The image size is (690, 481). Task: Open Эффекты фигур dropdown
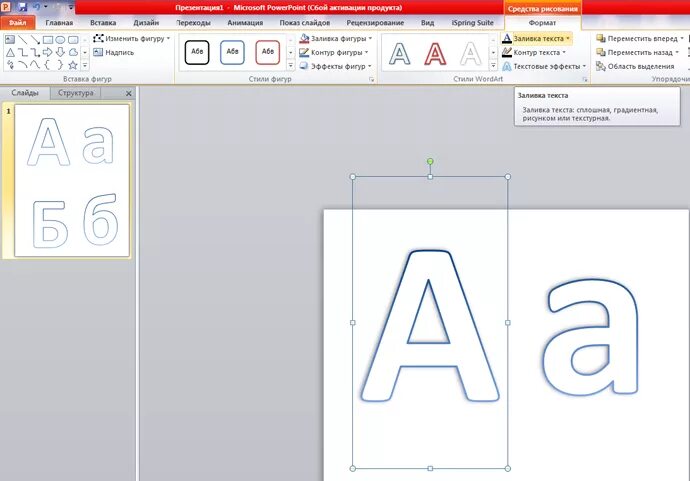pos(335,66)
